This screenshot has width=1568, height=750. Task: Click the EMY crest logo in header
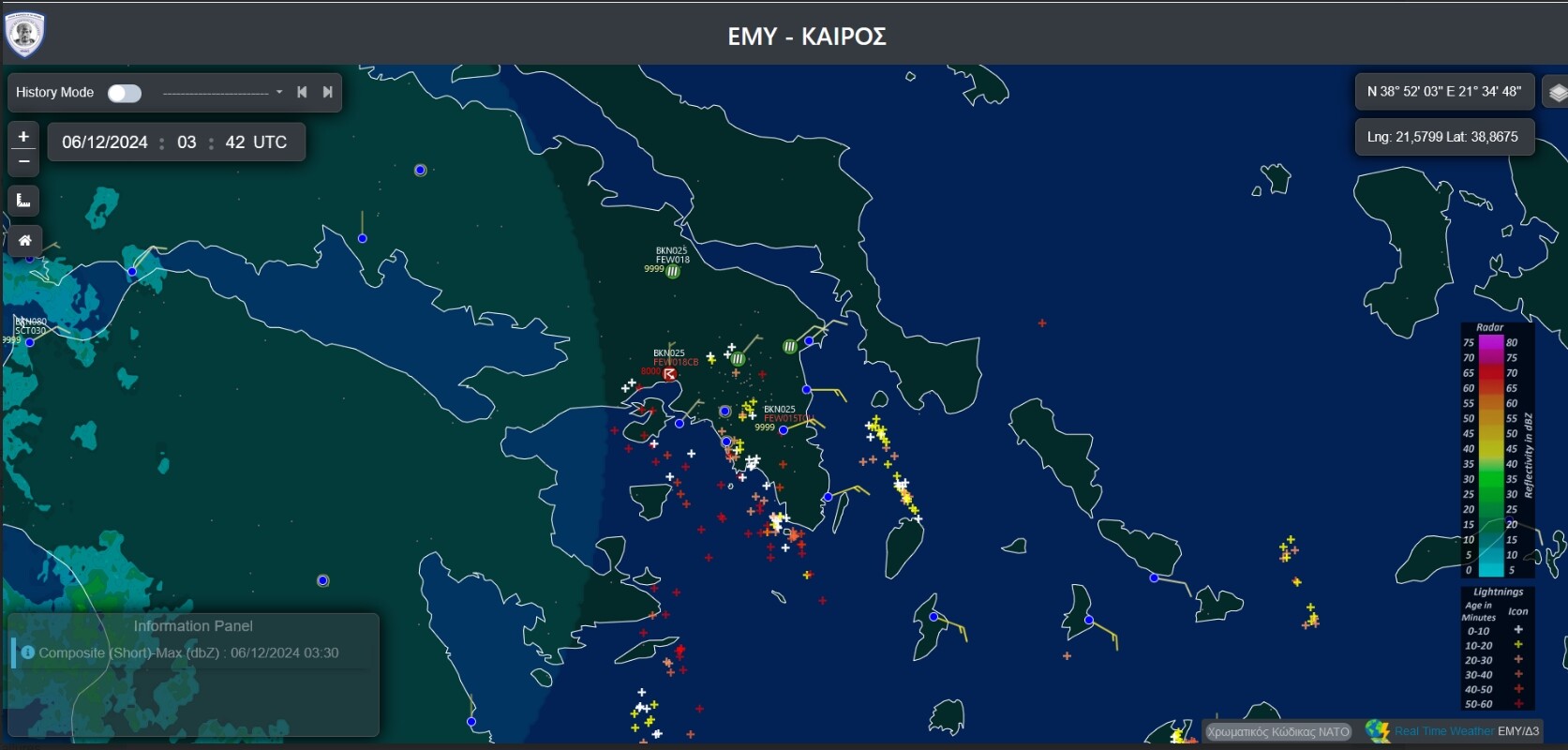click(x=24, y=35)
